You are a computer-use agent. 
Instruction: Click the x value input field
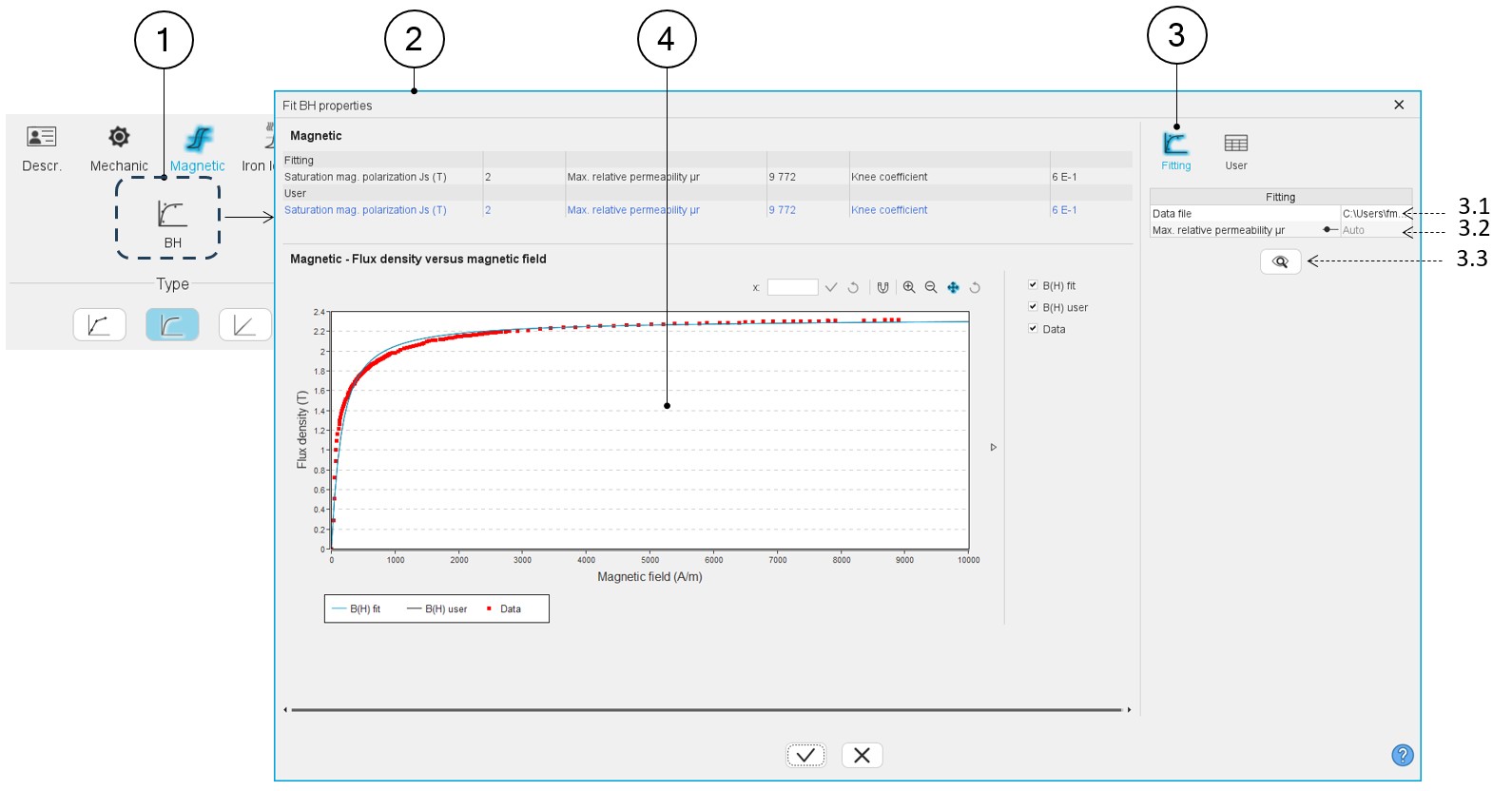(792, 287)
